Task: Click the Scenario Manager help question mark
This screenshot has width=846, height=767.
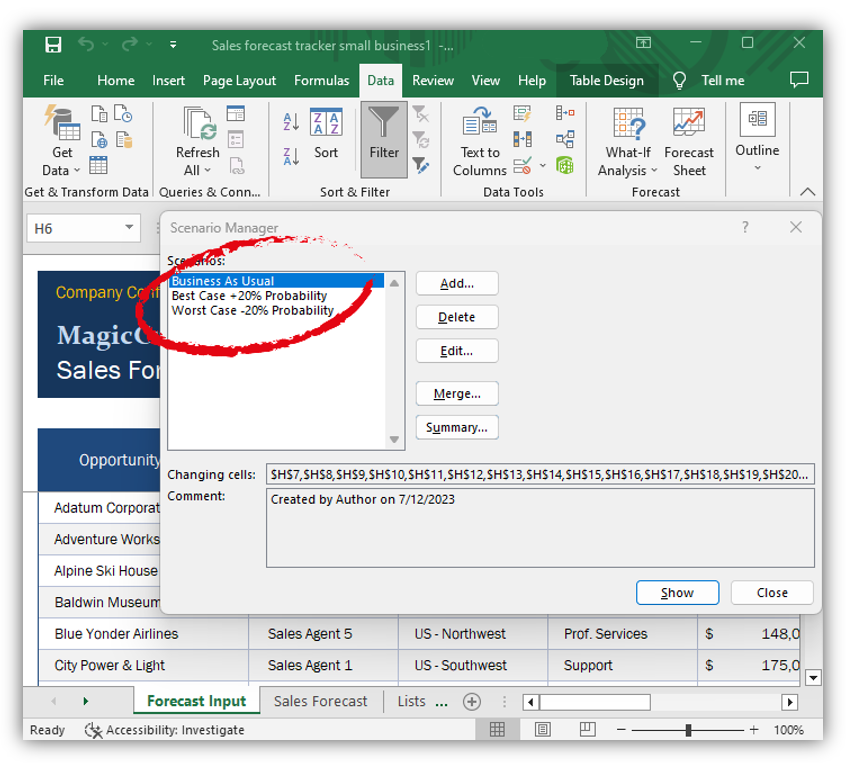Action: (x=745, y=227)
